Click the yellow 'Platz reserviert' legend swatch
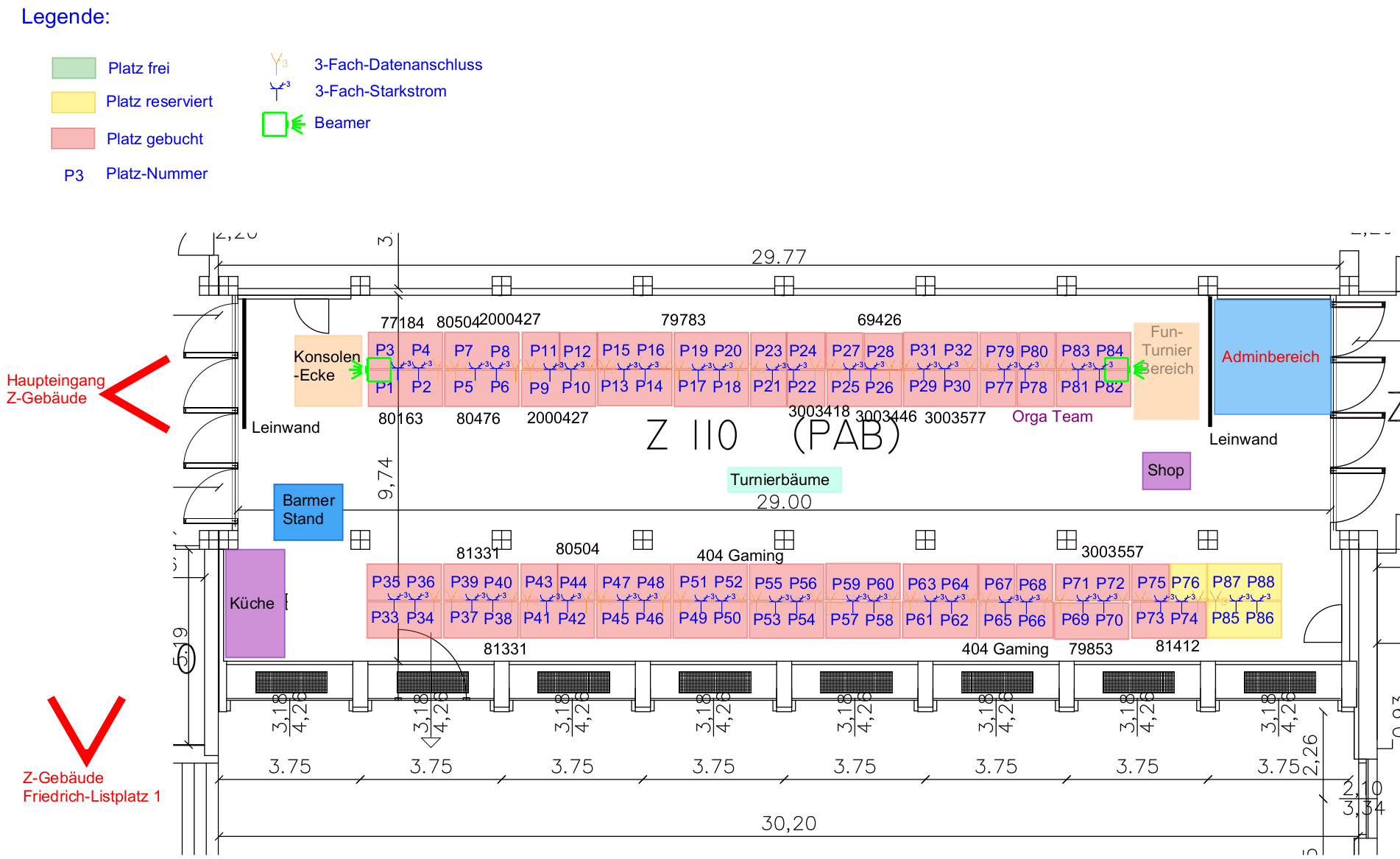The image size is (1400, 859). (x=74, y=102)
